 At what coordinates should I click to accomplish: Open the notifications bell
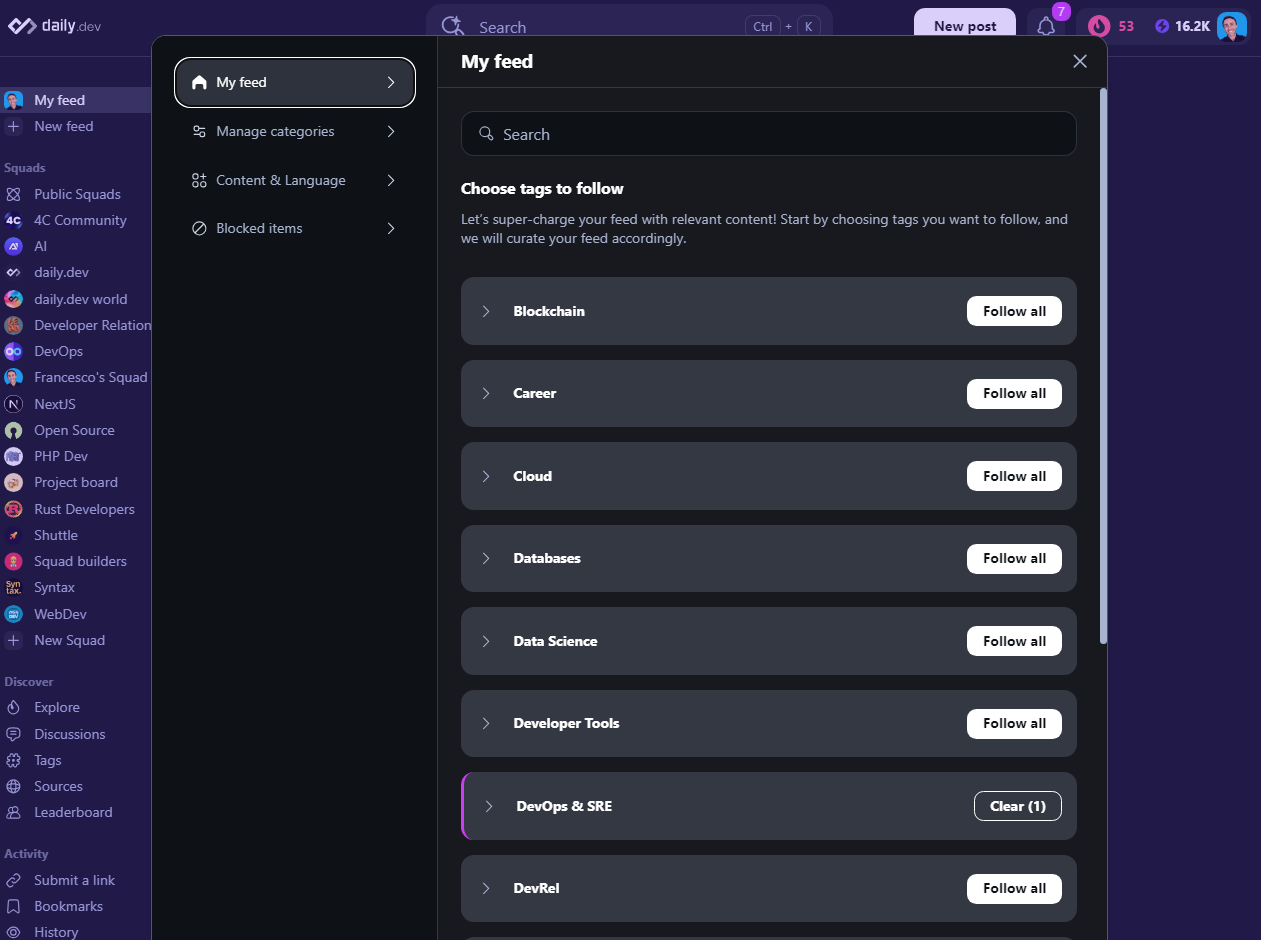pos(1046,27)
